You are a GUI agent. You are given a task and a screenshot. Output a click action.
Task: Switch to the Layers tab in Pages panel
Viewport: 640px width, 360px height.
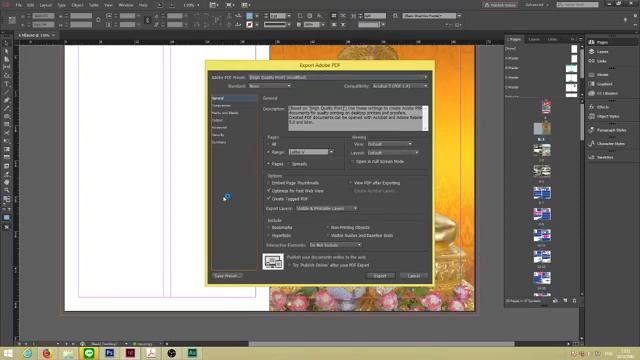coord(534,39)
